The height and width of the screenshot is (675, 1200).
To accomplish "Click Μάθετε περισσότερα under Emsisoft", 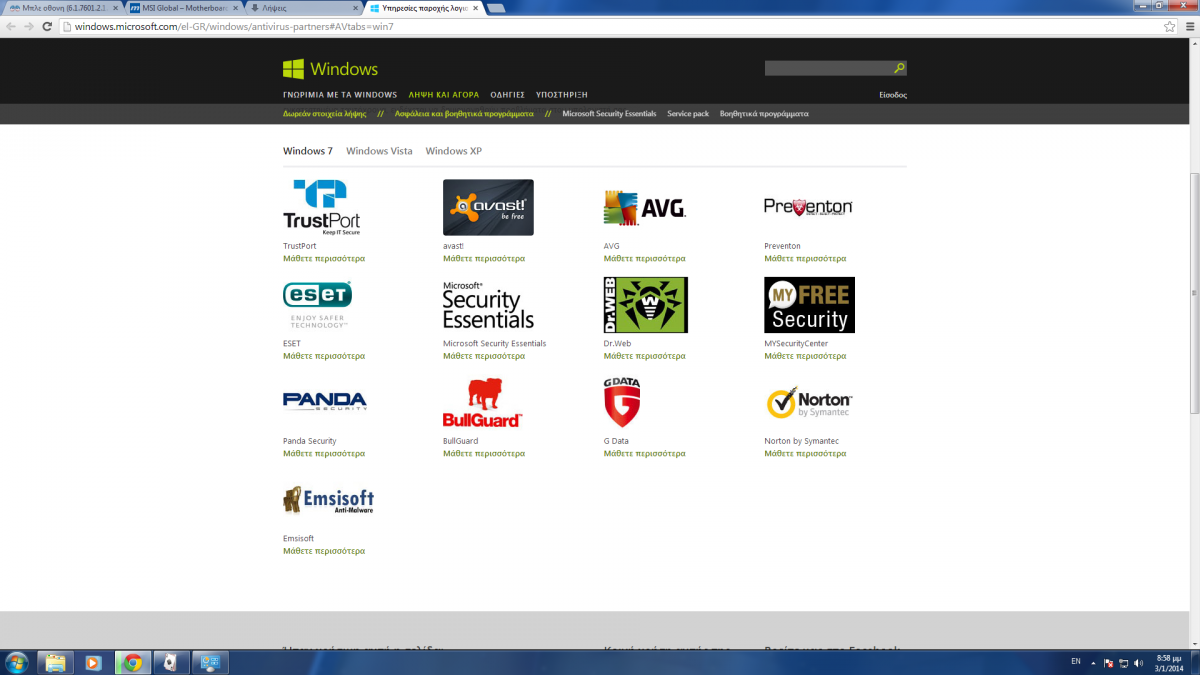I will [324, 551].
